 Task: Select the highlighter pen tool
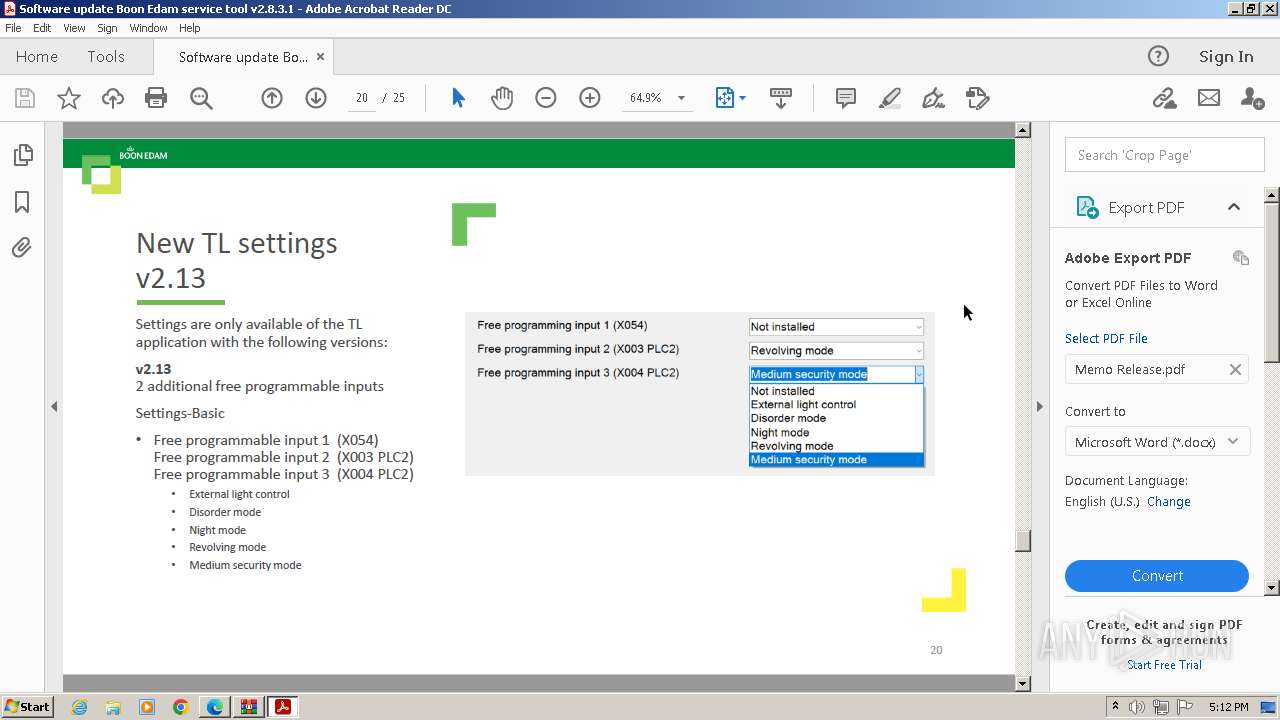889,98
